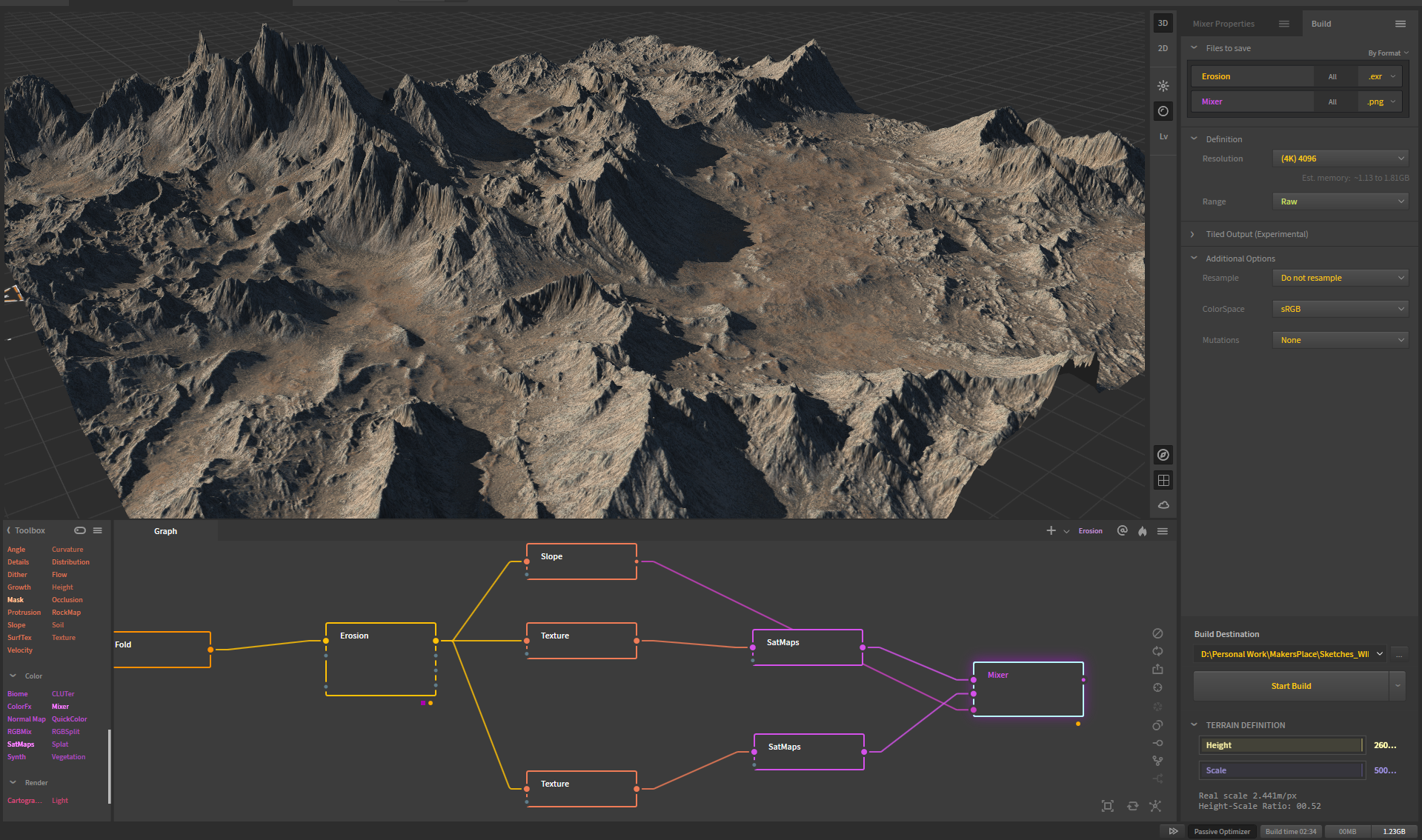Switch to the Build tab
The width and height of the screenshot is (1422, 840).
tap(1320, 24)
